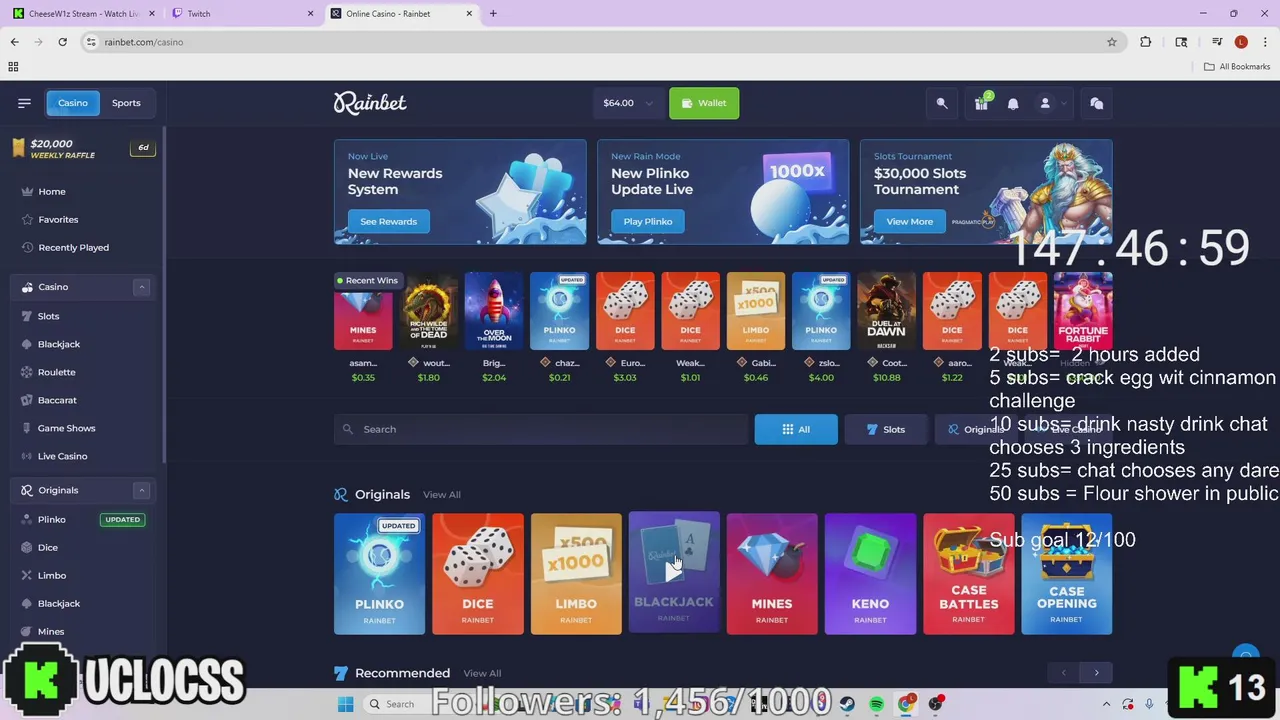This screenshot has width=1280, height=720.
Task: Open the hamburger sidebar menu
Action: [x=24, y=103]
